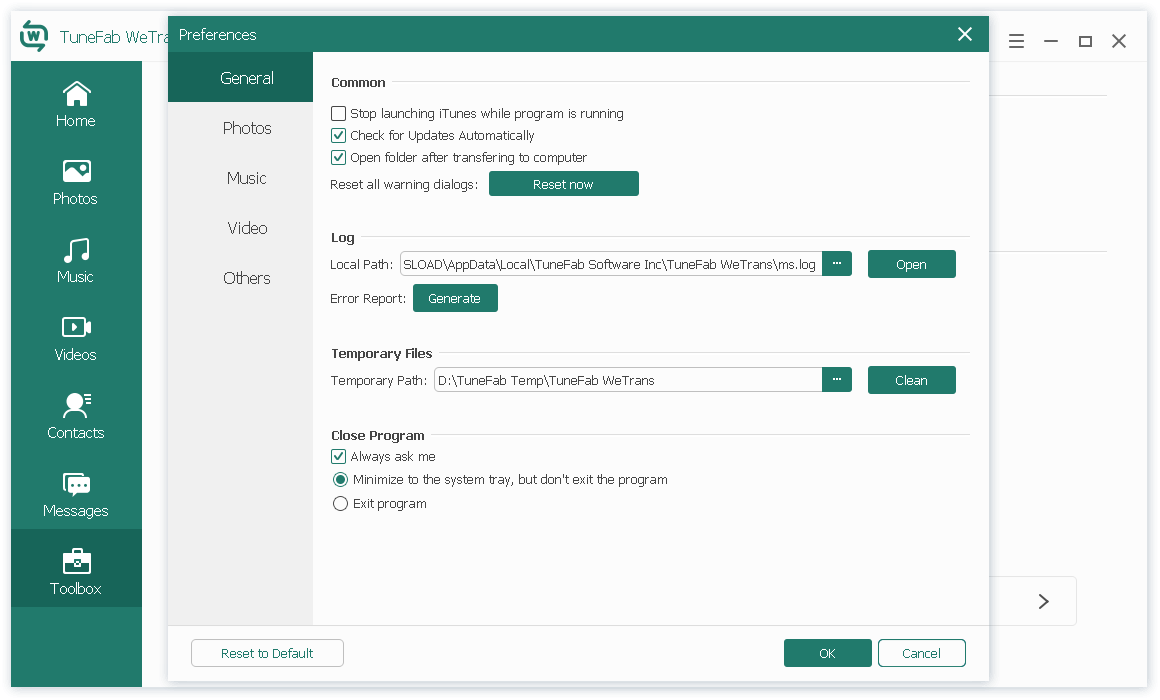This screenshot has height=700, width=1160.
Task: Open the Videos camera icon
Action: (x=76, y=327)
